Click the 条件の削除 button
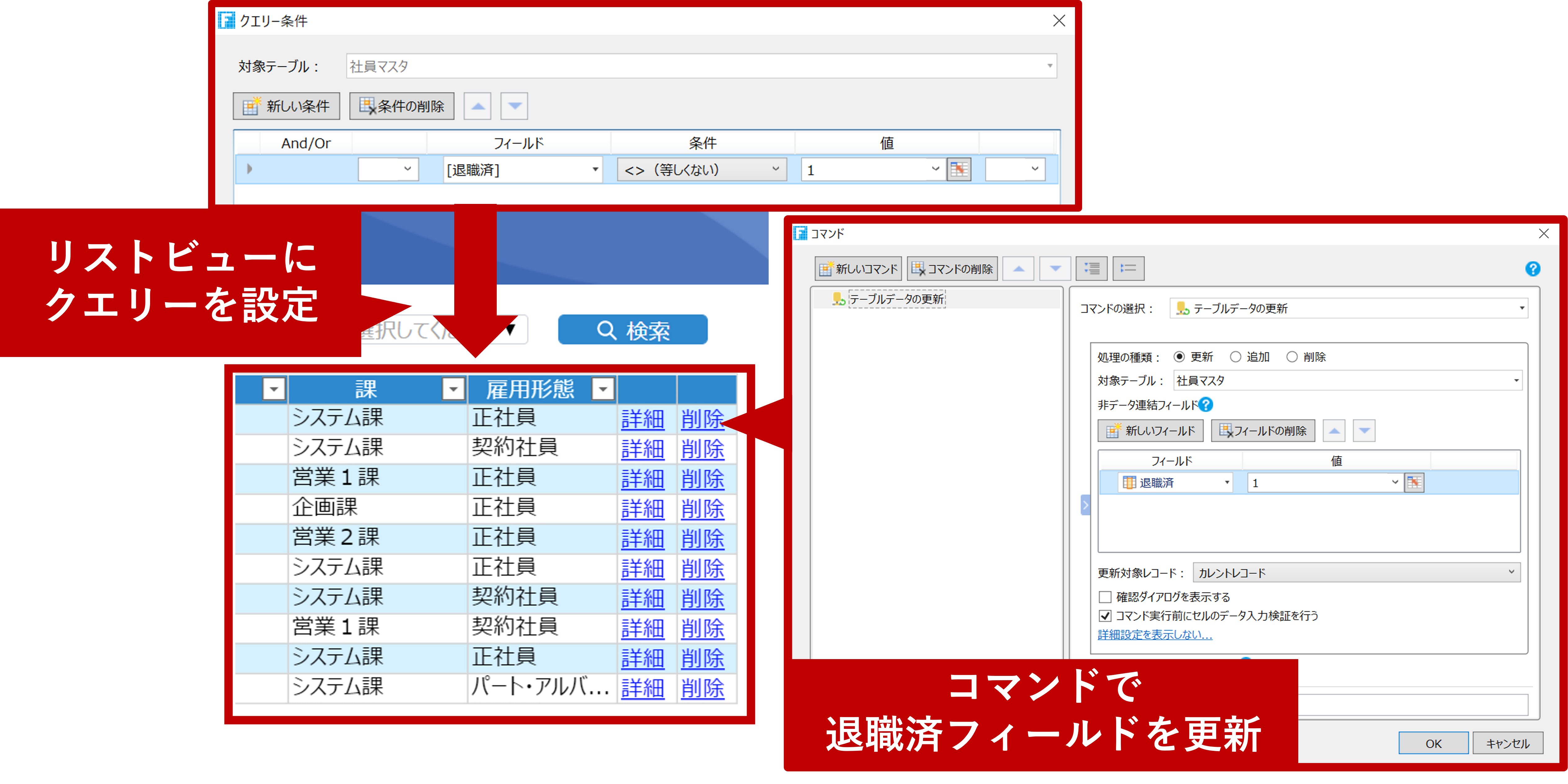This screenshot has width=1568, height=784. (401, 106)
